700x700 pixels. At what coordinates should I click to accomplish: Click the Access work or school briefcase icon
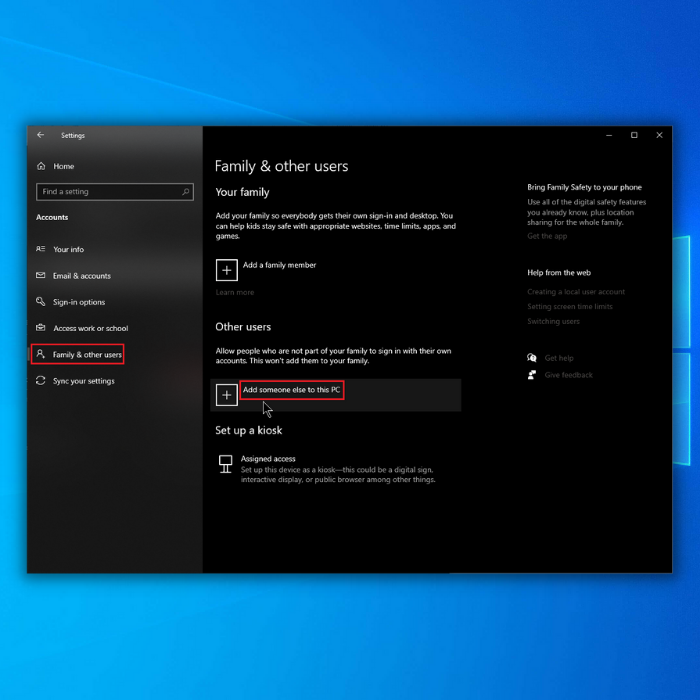point(41,328)
